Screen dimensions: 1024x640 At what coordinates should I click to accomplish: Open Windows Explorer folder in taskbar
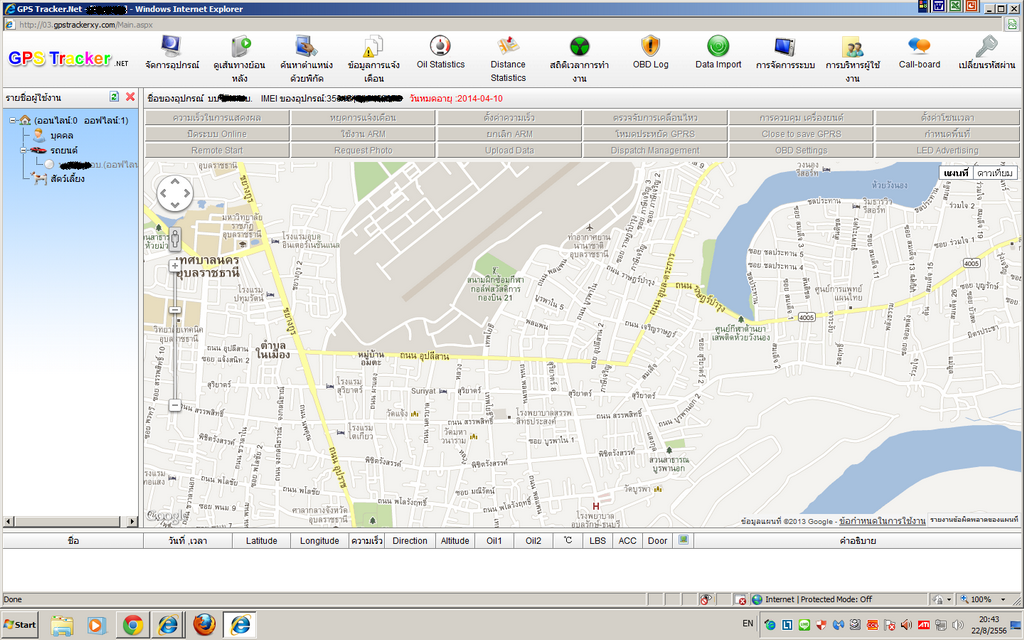[x=62, y=625]
